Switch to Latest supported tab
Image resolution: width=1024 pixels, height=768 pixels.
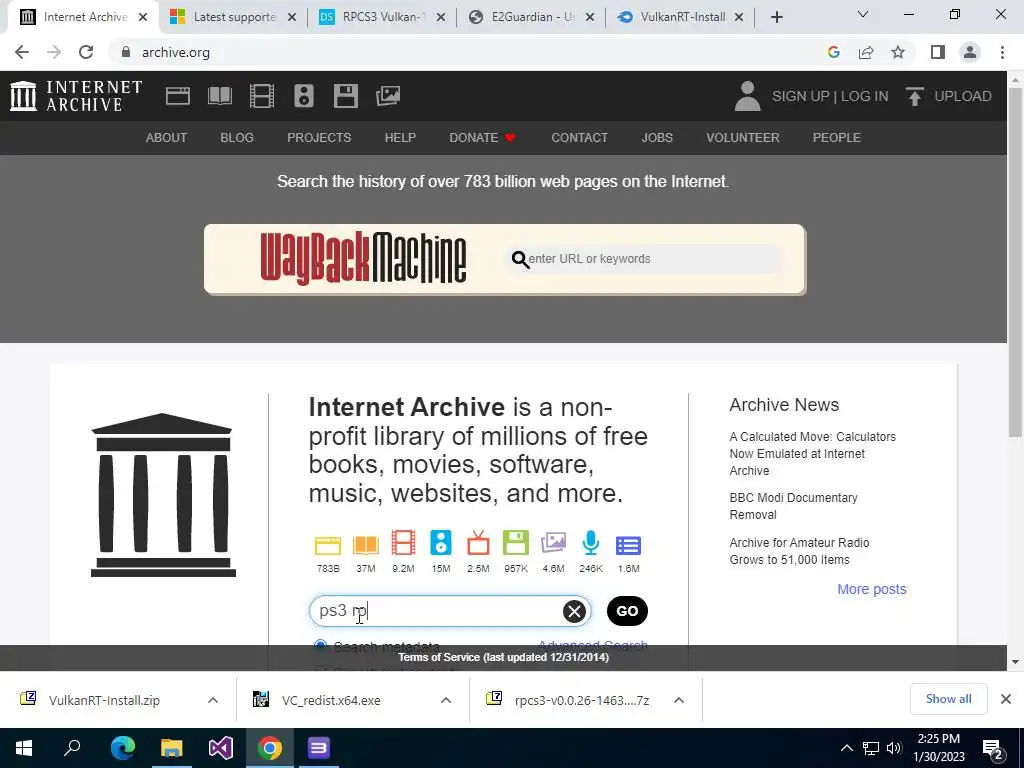[x=232, y=17]
